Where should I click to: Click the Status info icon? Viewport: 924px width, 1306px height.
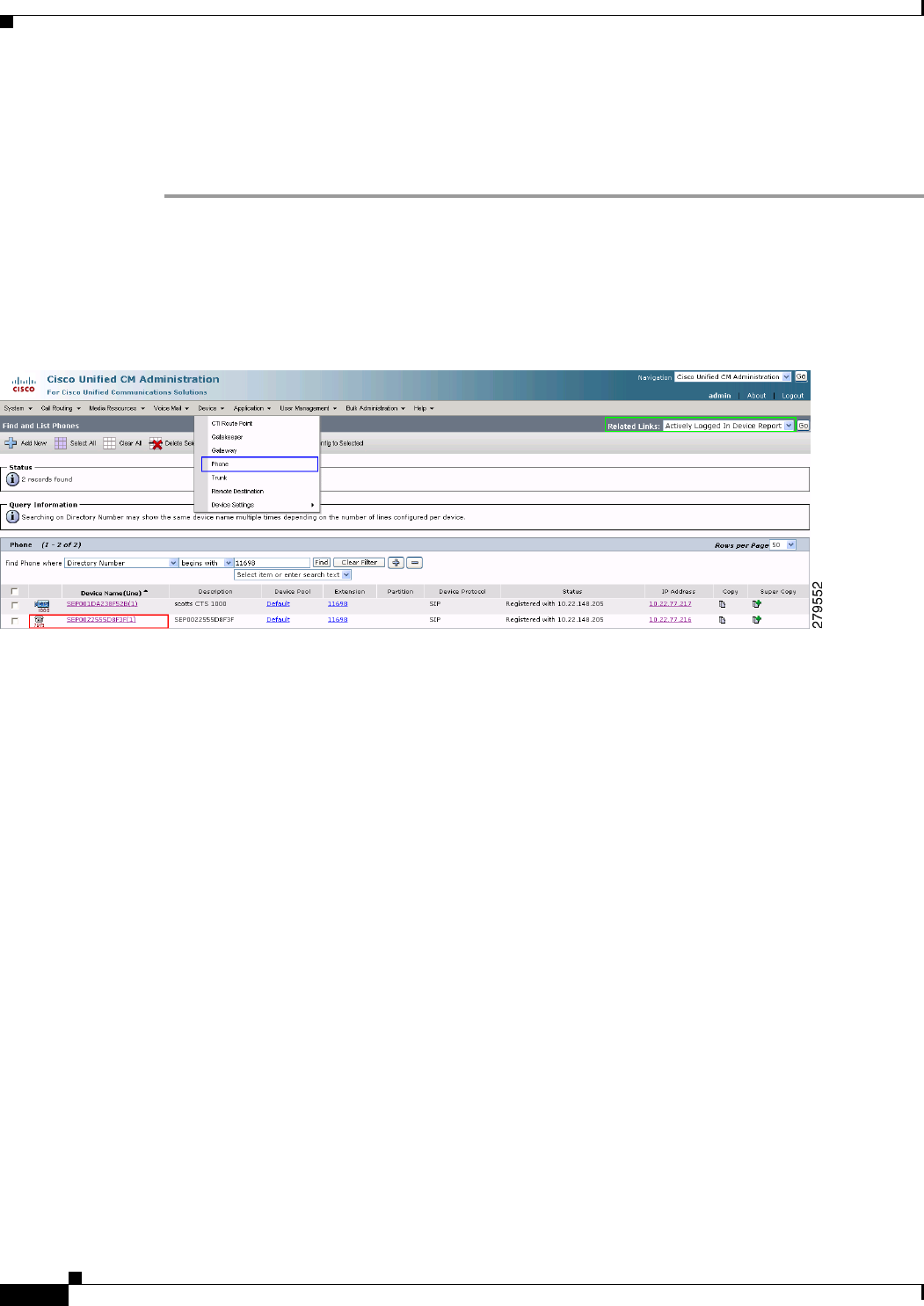pyautogui.click(x=12, y=479)
